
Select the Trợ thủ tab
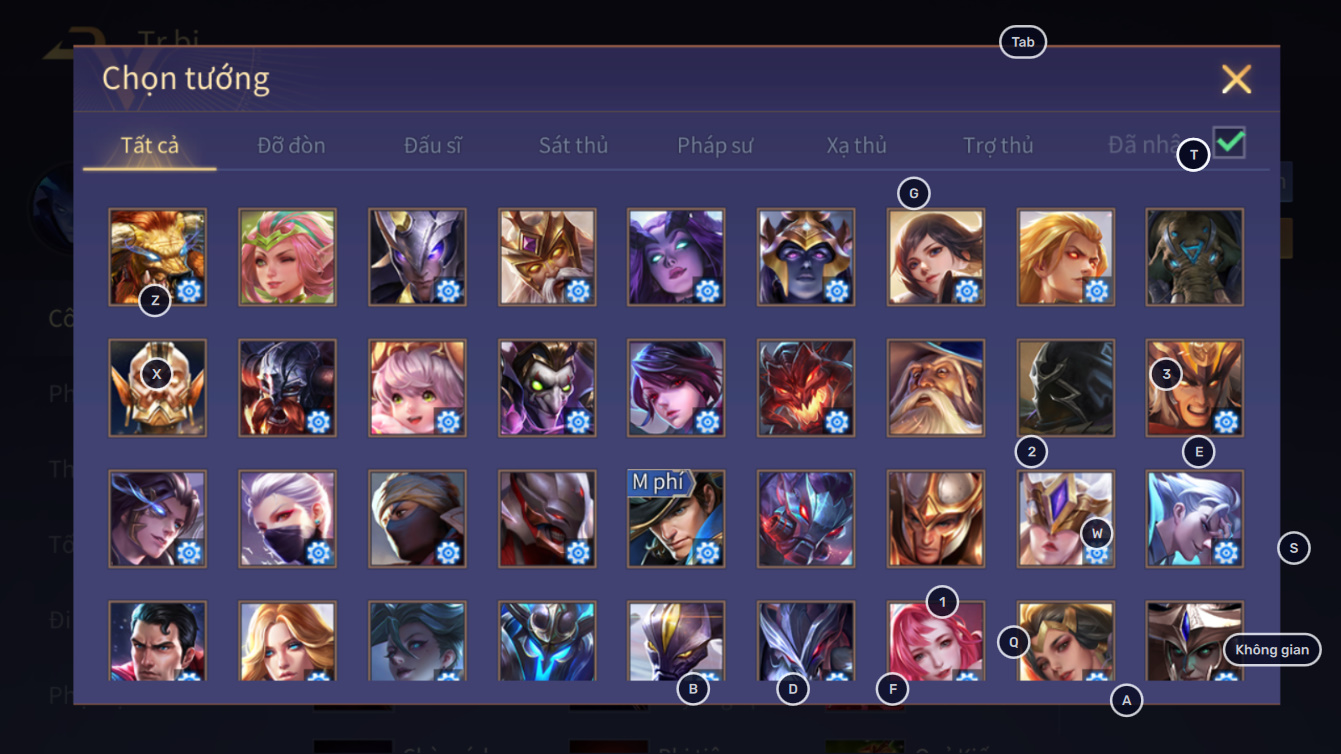[998, 145]
